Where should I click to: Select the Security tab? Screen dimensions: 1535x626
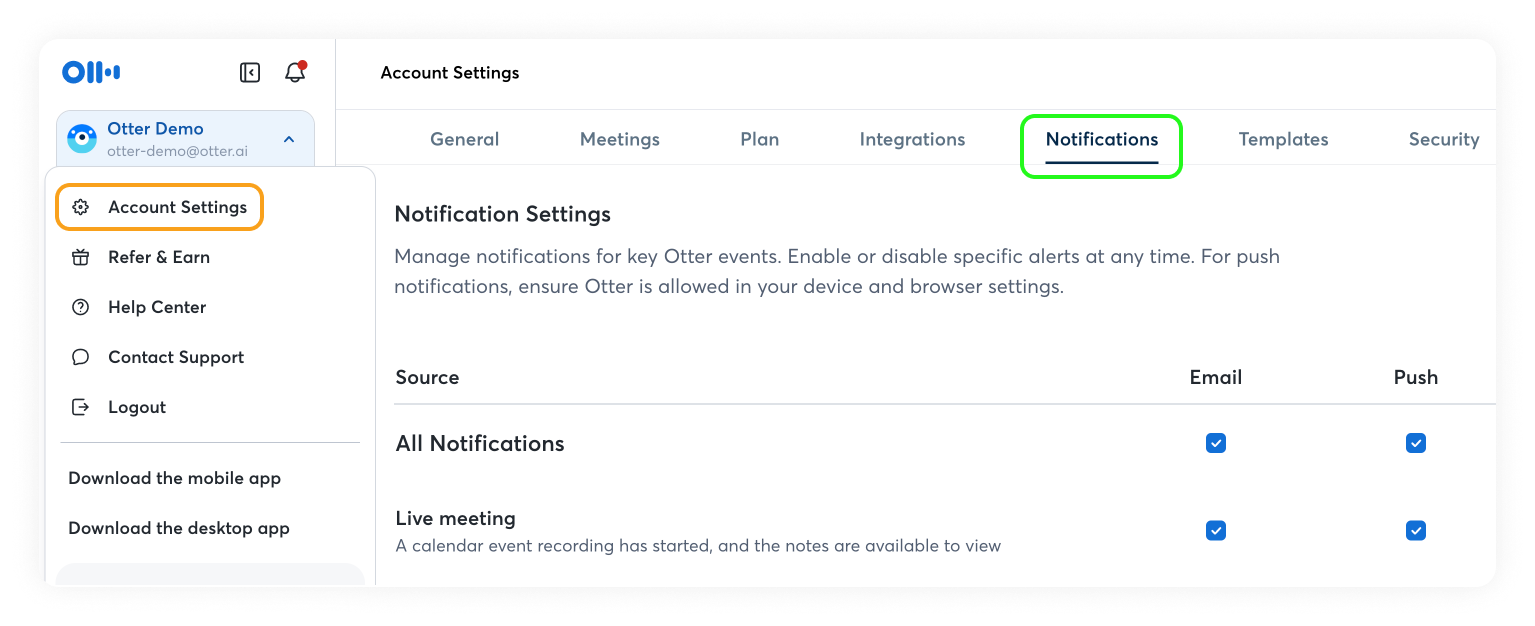[1444, 139]
